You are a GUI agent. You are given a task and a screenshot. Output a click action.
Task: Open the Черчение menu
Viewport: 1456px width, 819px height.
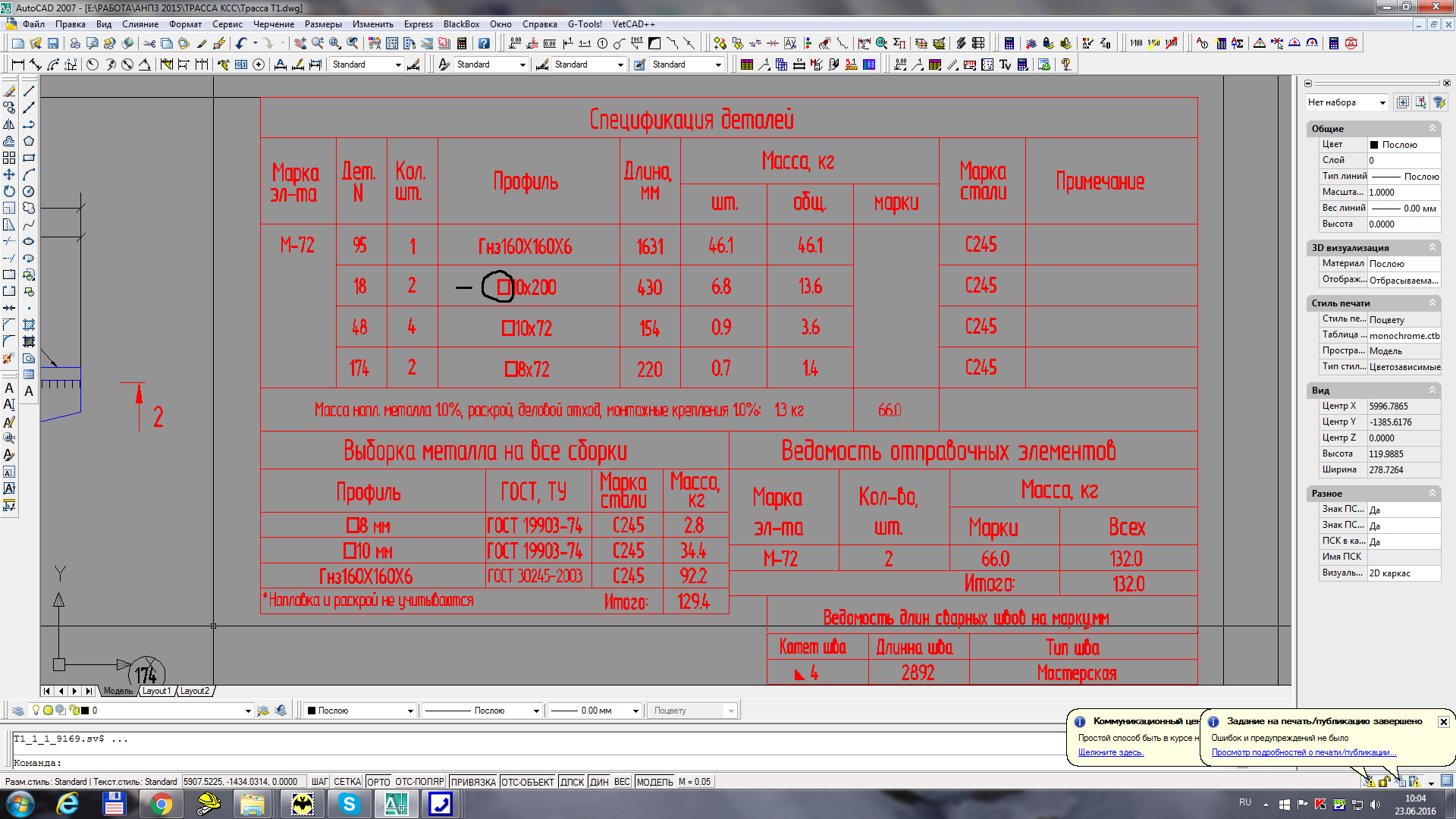point(273,24)
